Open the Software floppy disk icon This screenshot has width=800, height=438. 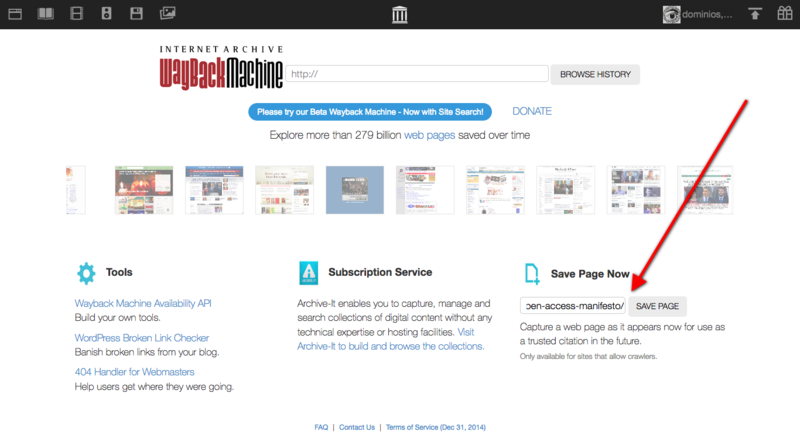[136, 13]
